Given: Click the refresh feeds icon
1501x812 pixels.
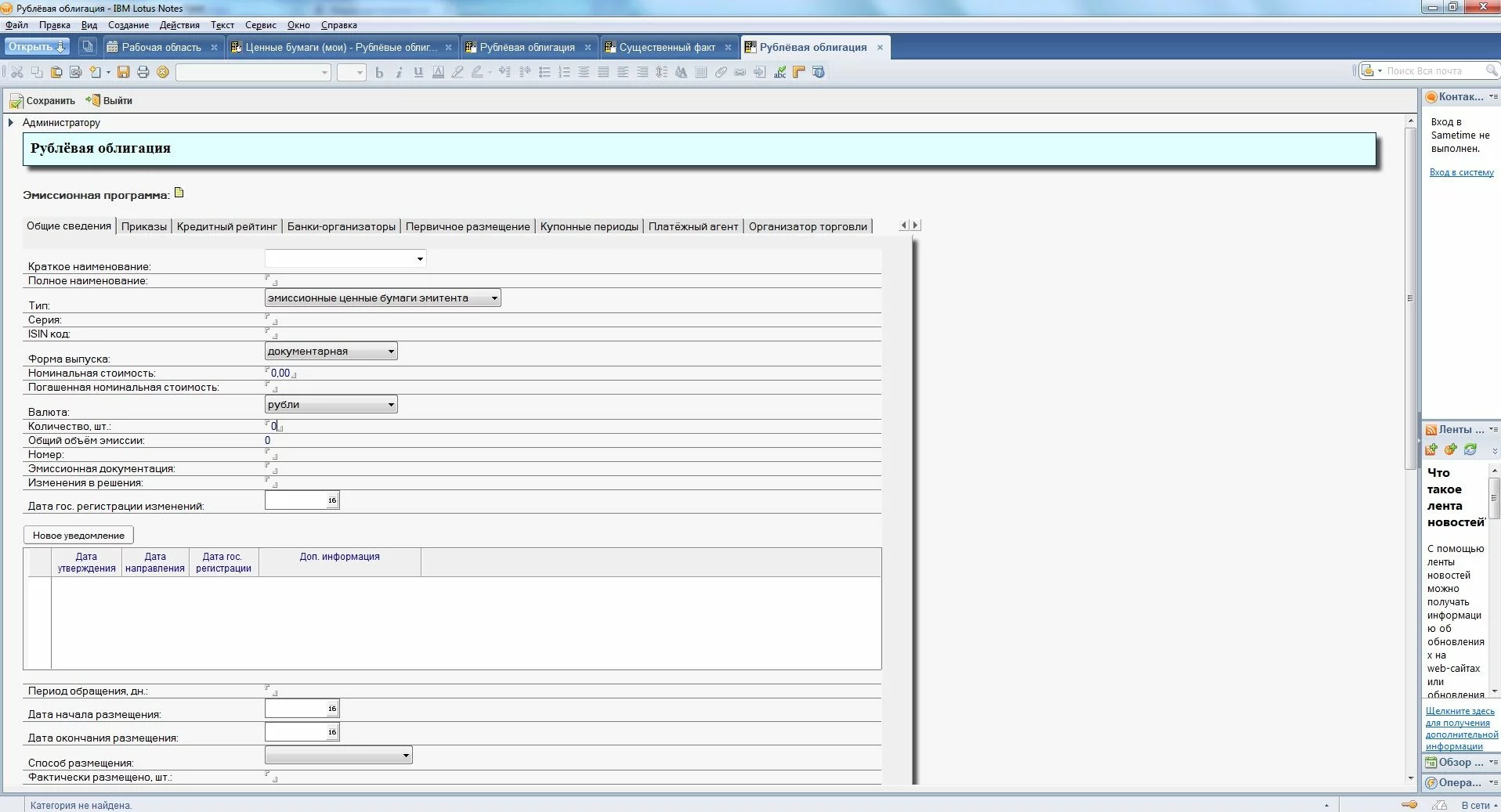Looking at the screenshot, I should coord(1470,449).
